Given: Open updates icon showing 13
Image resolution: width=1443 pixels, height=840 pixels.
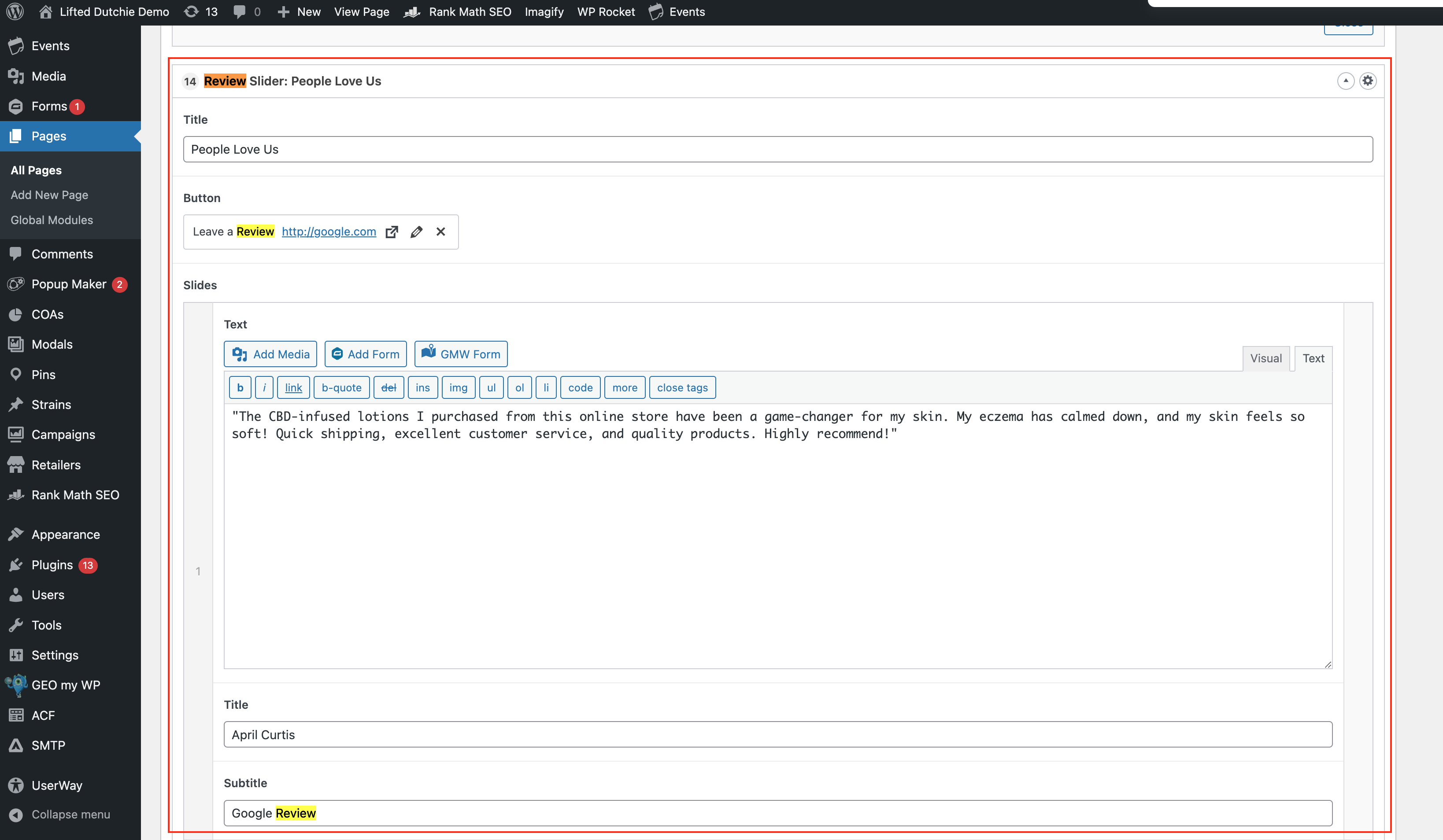Looking at the screenshot, I should click(x=201, y=11).
